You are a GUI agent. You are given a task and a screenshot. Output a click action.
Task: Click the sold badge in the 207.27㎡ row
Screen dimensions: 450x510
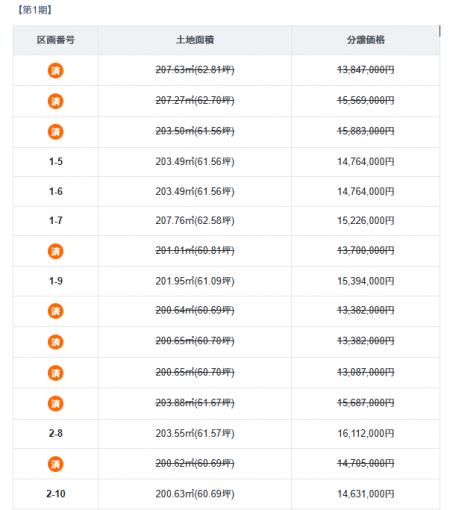pyautogui.click(x=56, y=101)
